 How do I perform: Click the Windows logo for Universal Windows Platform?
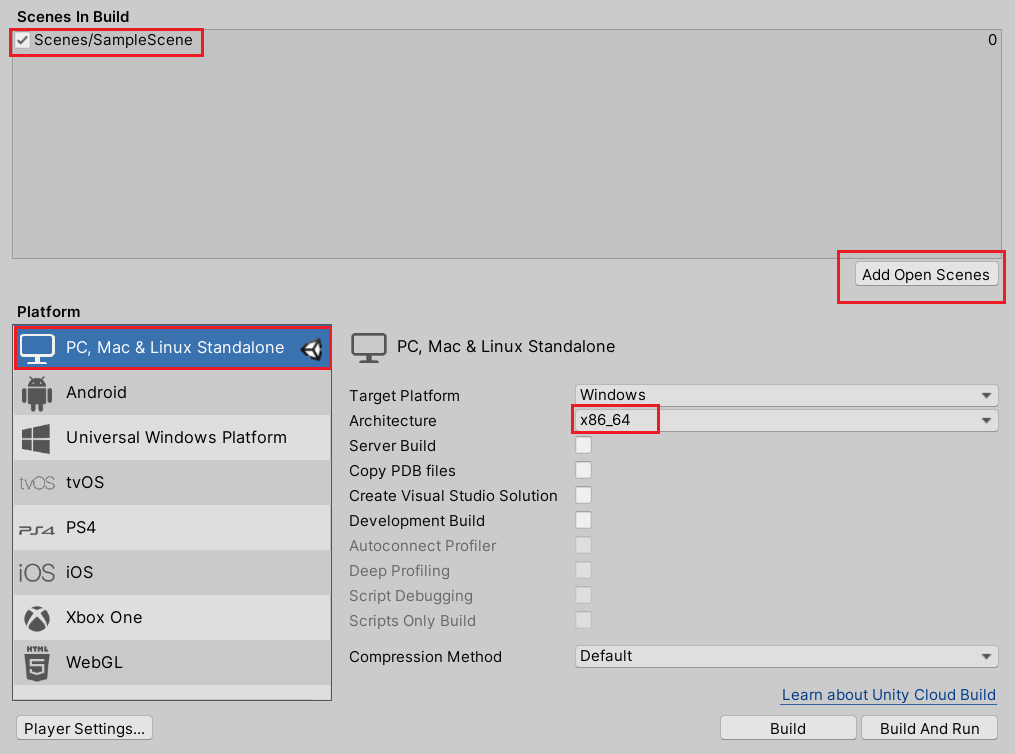(36, 438)
